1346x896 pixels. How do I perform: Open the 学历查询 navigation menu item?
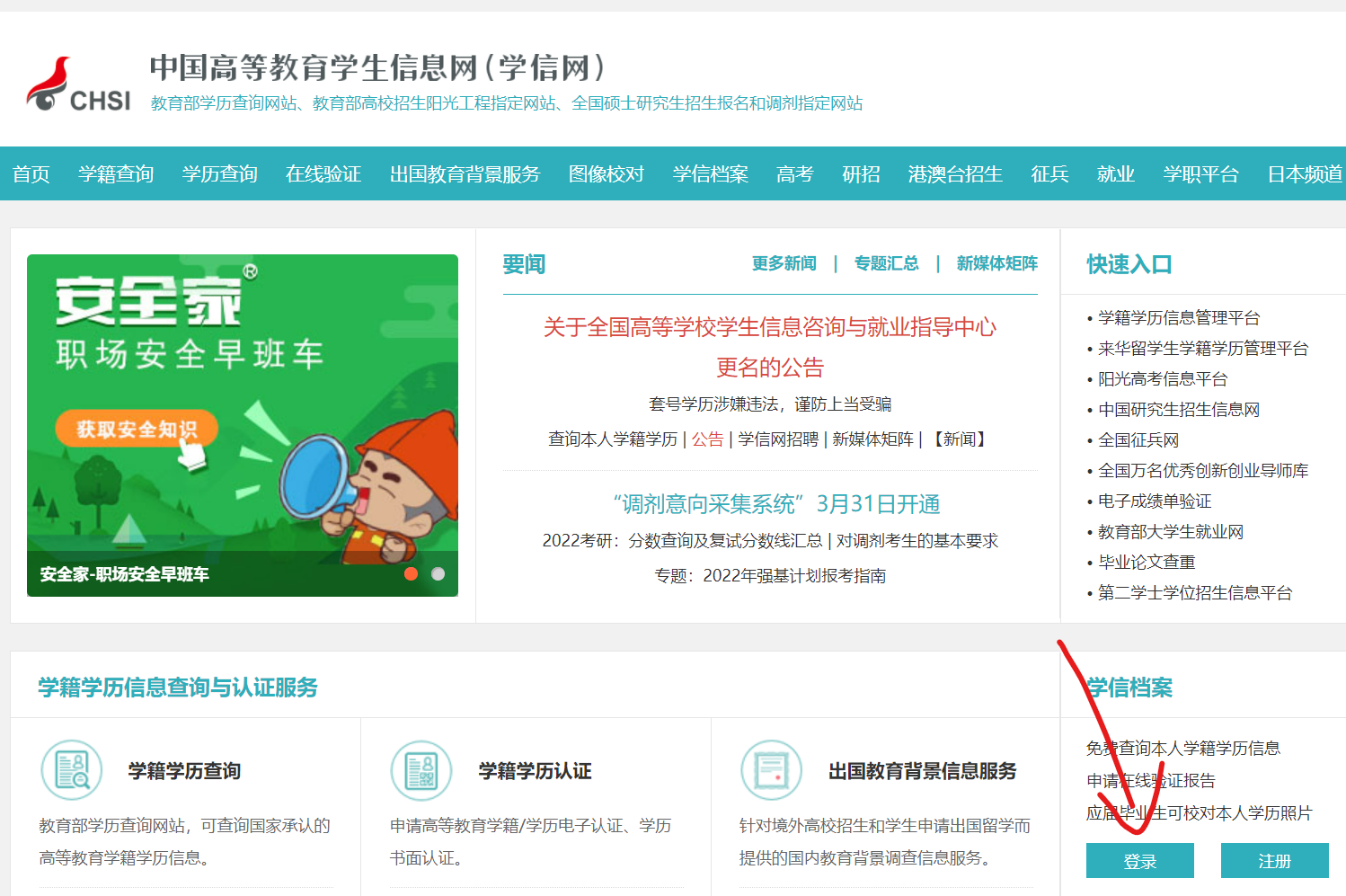(219, 173)
